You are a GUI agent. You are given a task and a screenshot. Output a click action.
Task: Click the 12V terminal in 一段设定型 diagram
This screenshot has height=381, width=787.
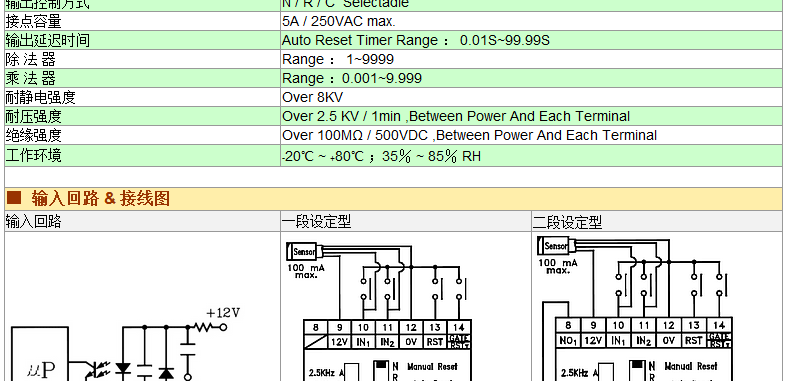(x=340, y=342)
